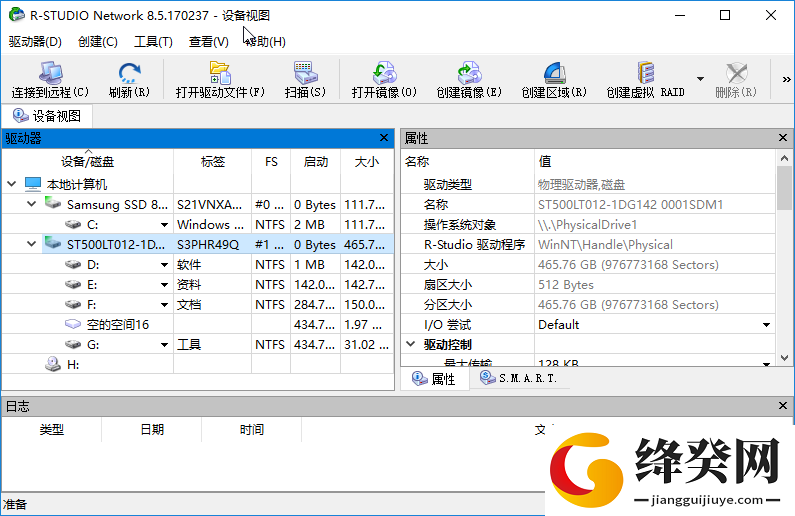The image size is (795, 516).
Task: Sort by 标签 column header
Action: 212,162
